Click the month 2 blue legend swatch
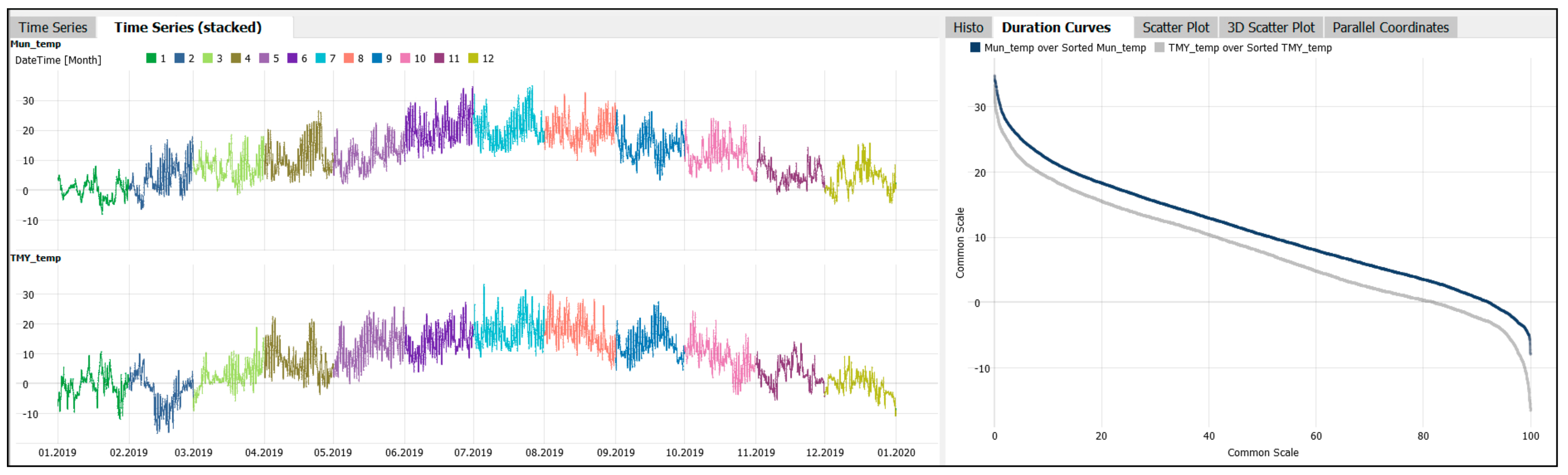The height and width of the screenshot is (475, 1568). pyautogui.click(x=179, y=58)
